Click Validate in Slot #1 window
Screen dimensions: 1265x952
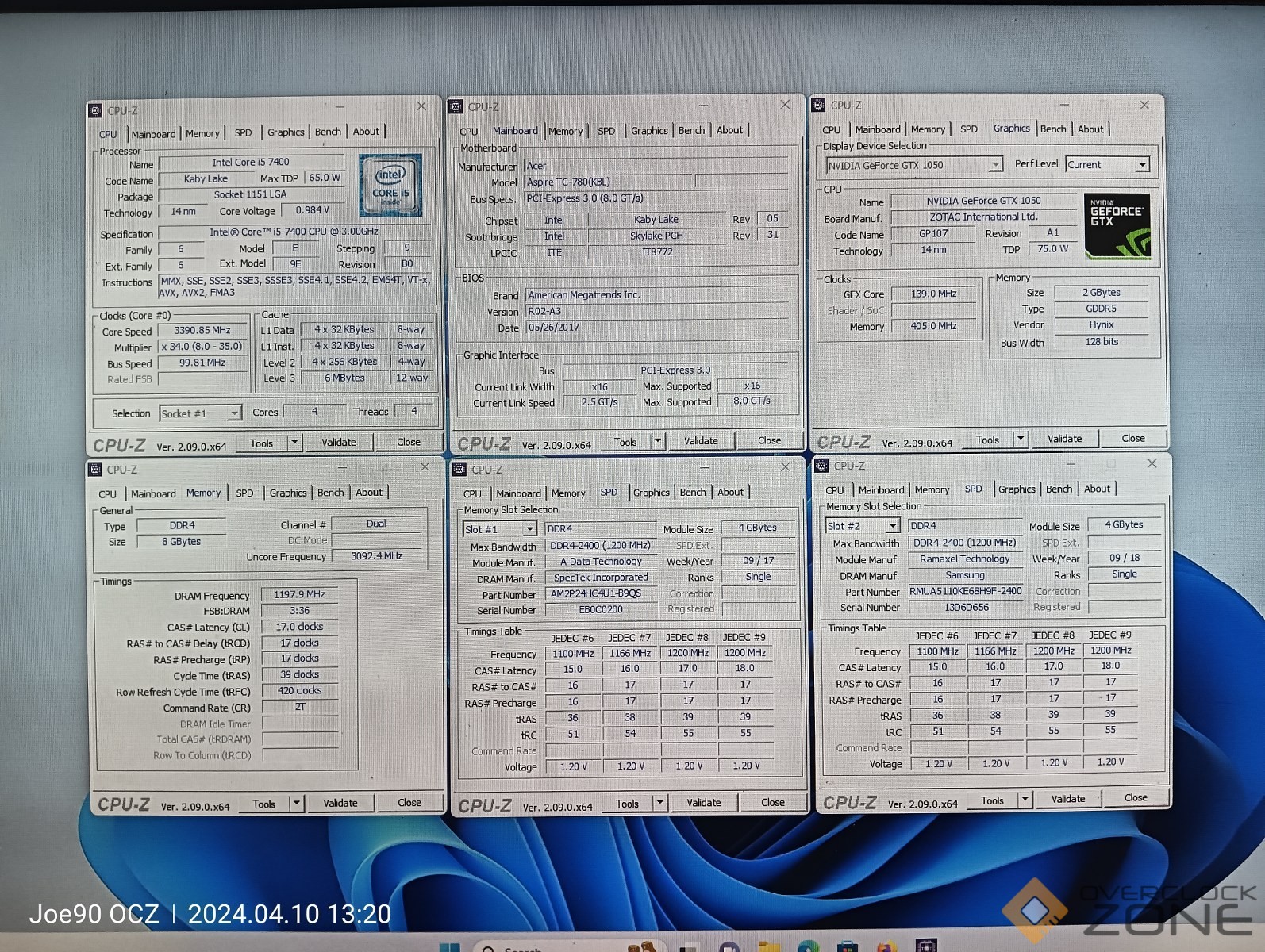coord(704,803)
